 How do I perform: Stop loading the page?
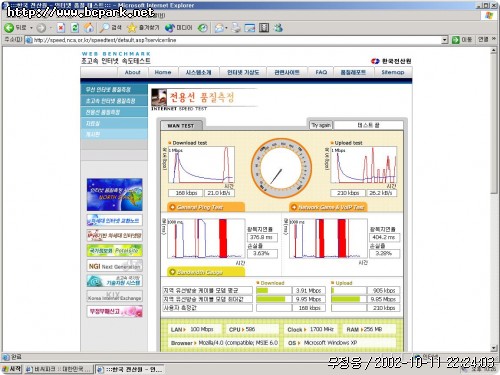[x=60, y=28]
